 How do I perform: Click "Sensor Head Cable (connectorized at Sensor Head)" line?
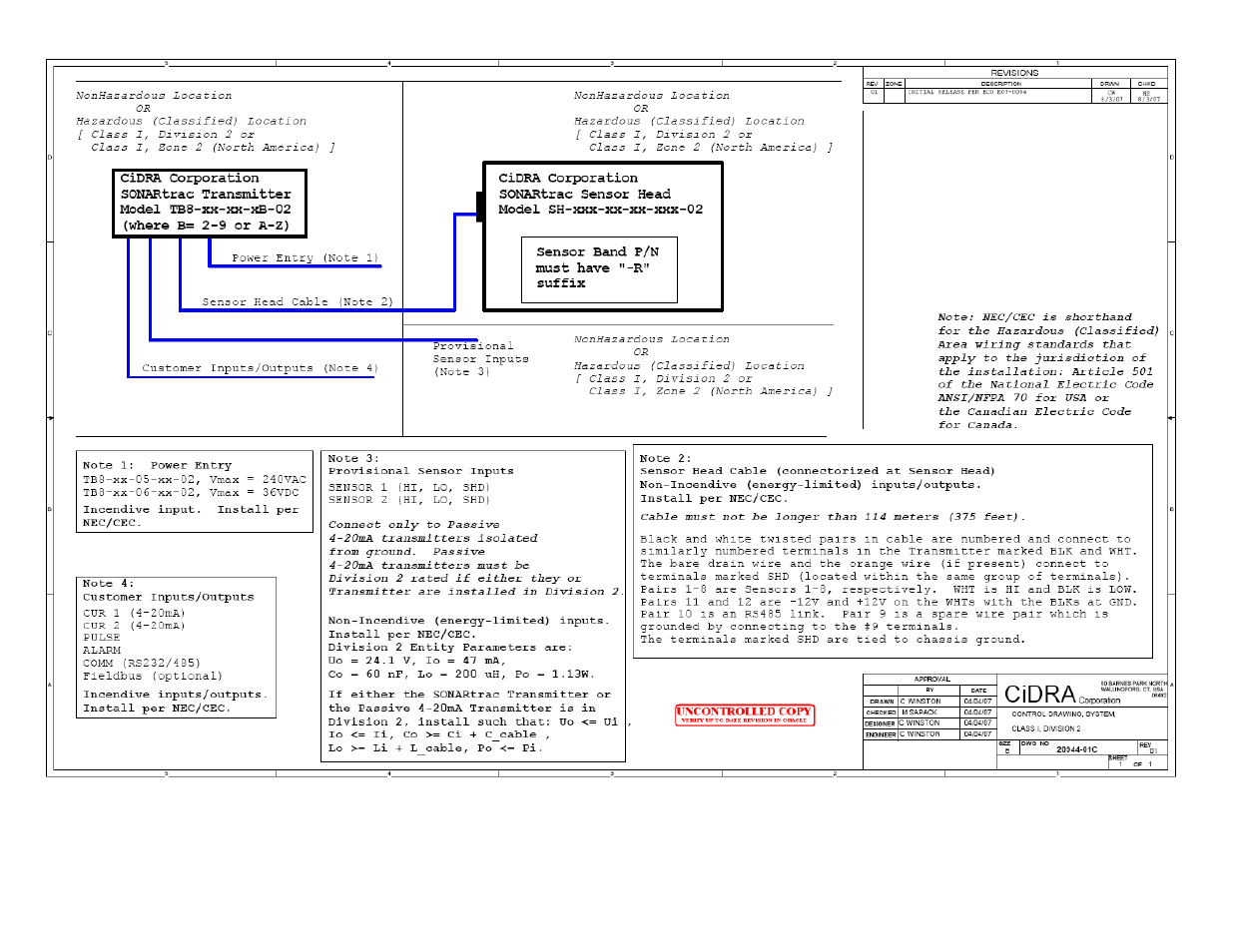(x=818, y=471)
